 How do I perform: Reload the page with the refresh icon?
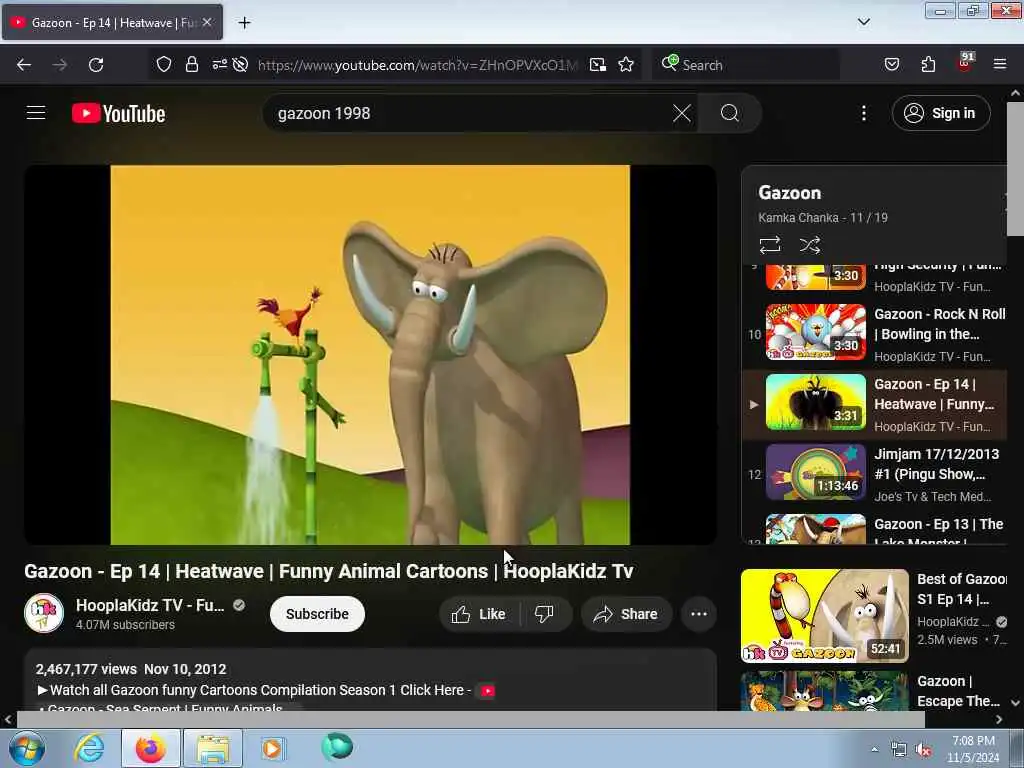[96, 65]
